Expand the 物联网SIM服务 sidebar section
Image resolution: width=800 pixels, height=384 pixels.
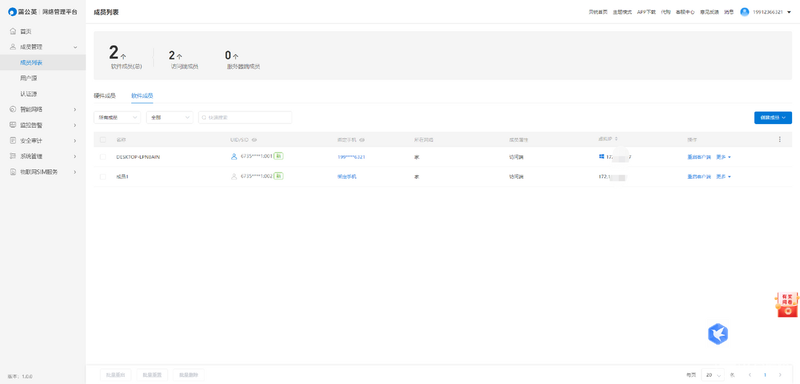point(75,172)
